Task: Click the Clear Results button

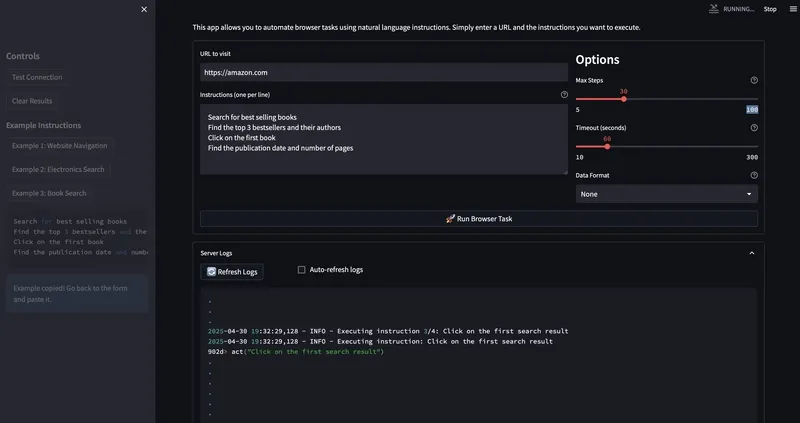Action: coord(32,101)
